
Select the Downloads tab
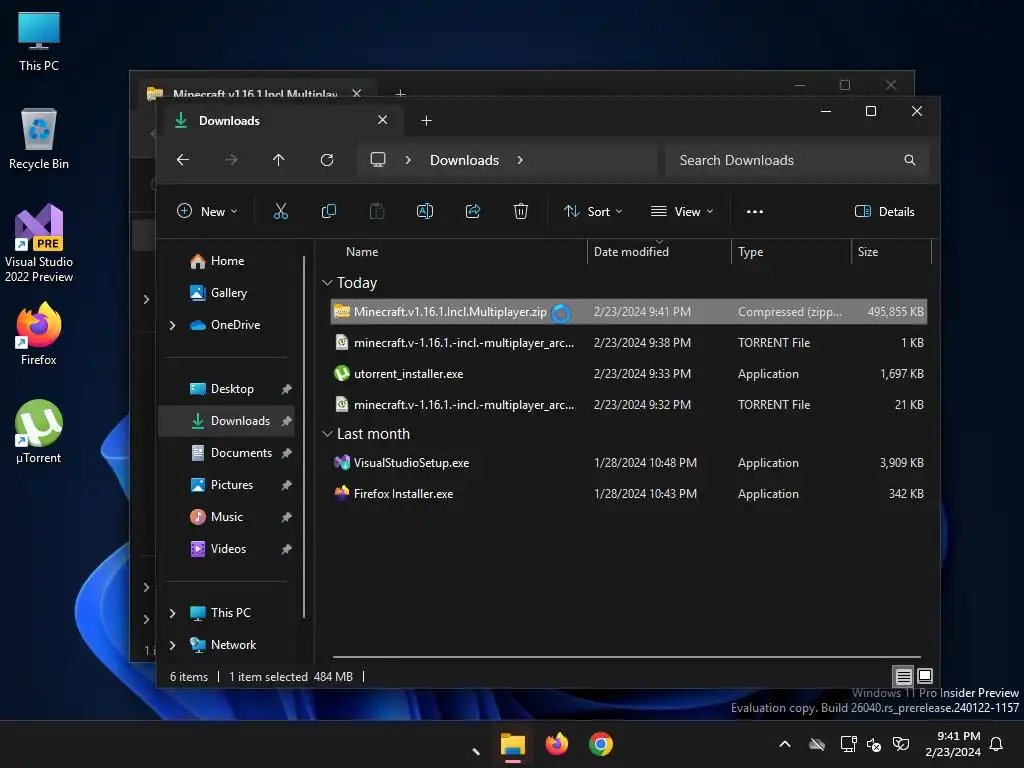(x=281, y=121)
